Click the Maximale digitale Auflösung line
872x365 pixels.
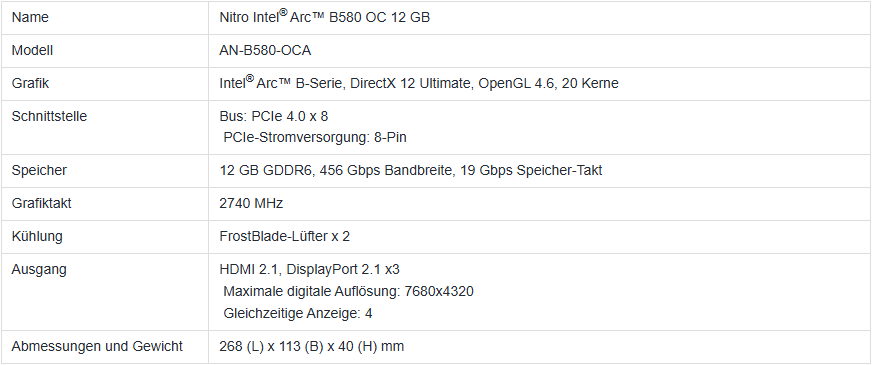(x=348, y=291)
